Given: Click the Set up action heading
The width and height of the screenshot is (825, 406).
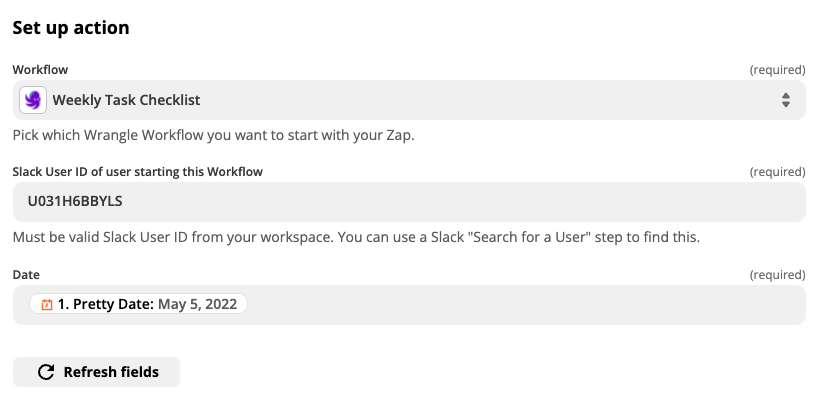Looking at the screenshot, I should [x=71, y=27].
